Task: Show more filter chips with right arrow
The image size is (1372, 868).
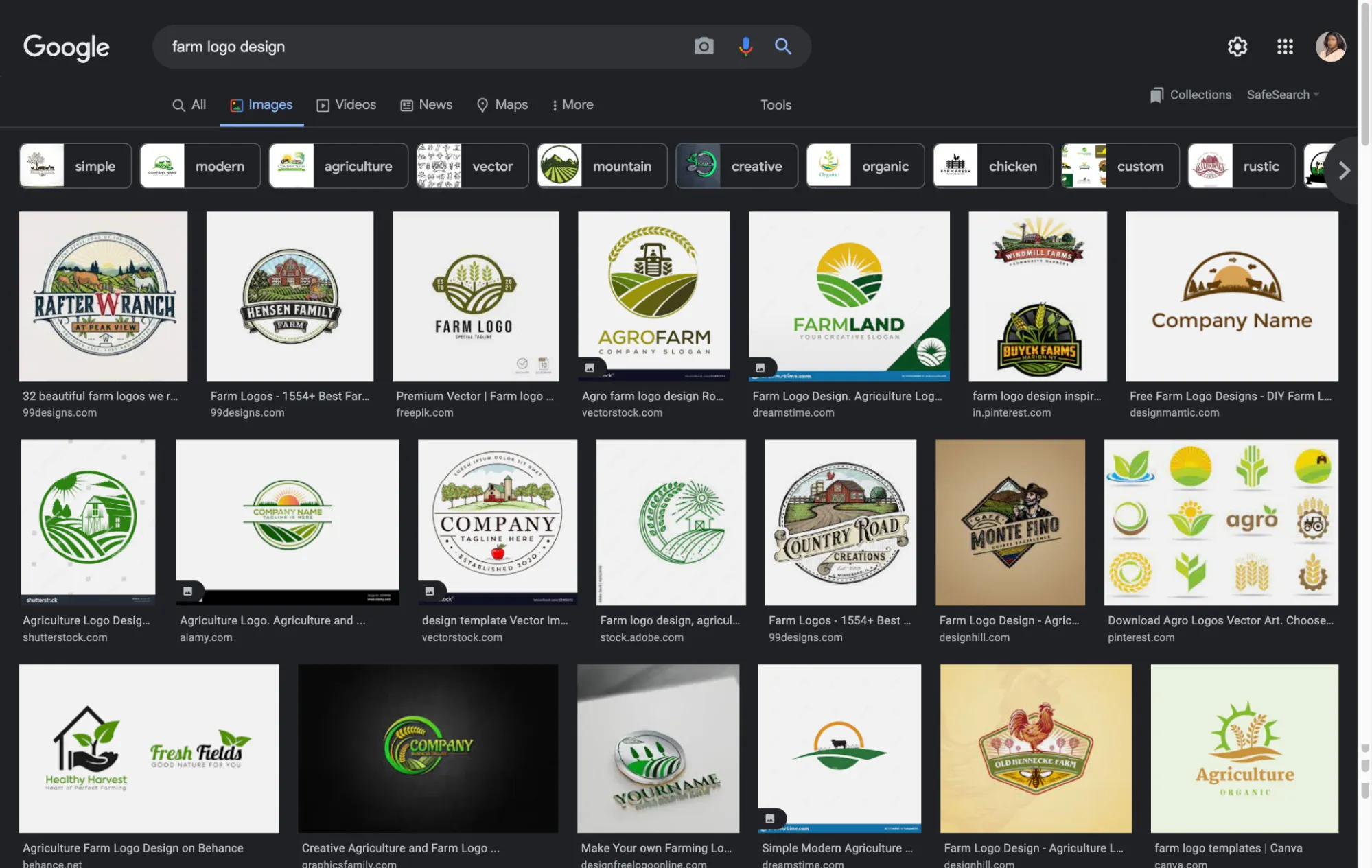Action: pos(1344,170)
